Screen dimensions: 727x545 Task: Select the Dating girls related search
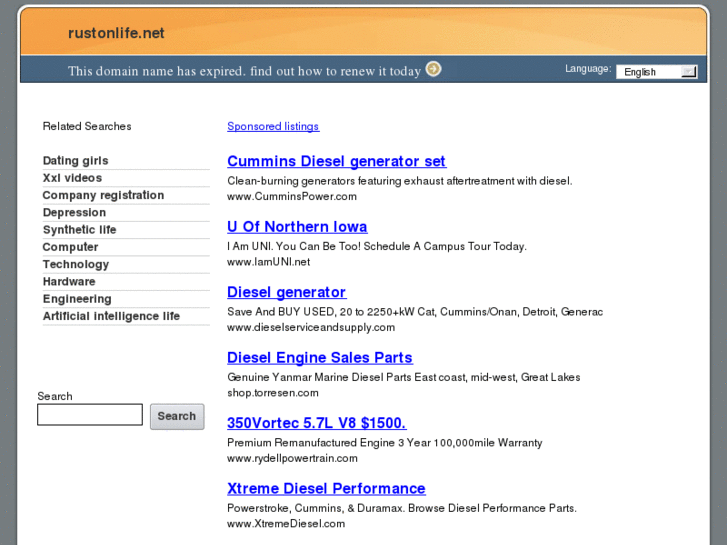(x=76, y=160)
